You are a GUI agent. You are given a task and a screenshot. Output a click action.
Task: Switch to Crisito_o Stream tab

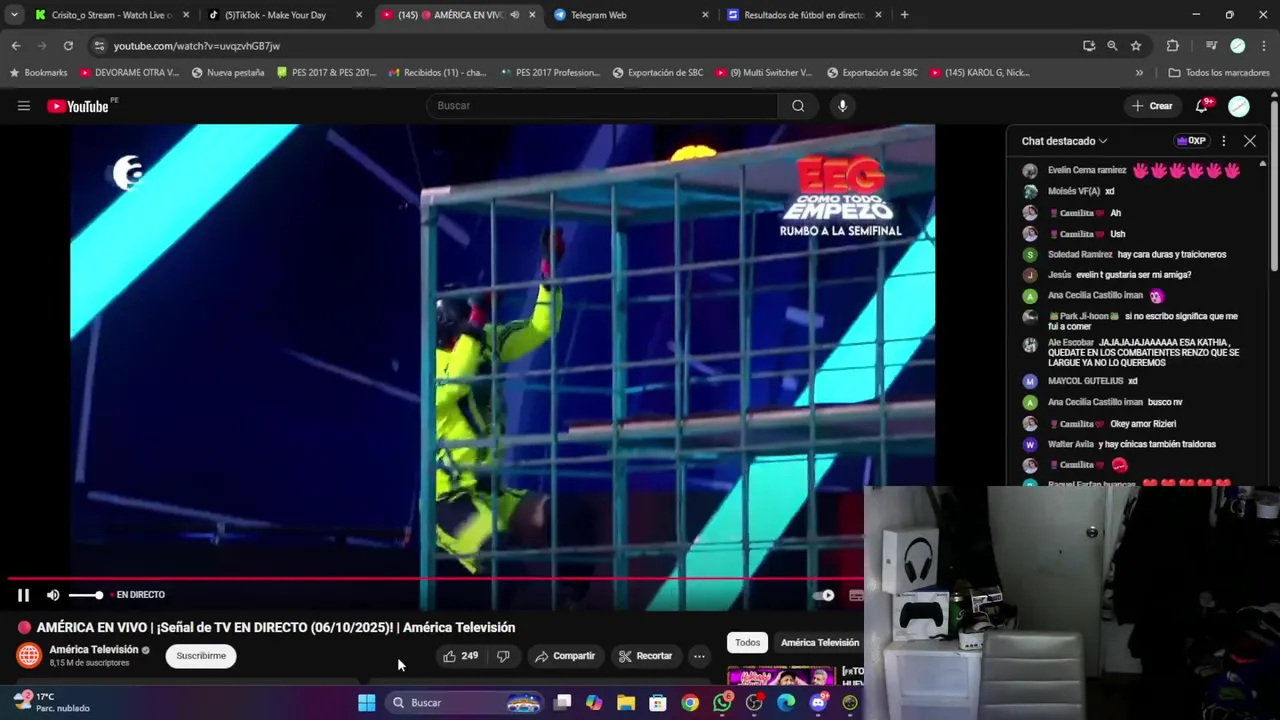[110, 15]
